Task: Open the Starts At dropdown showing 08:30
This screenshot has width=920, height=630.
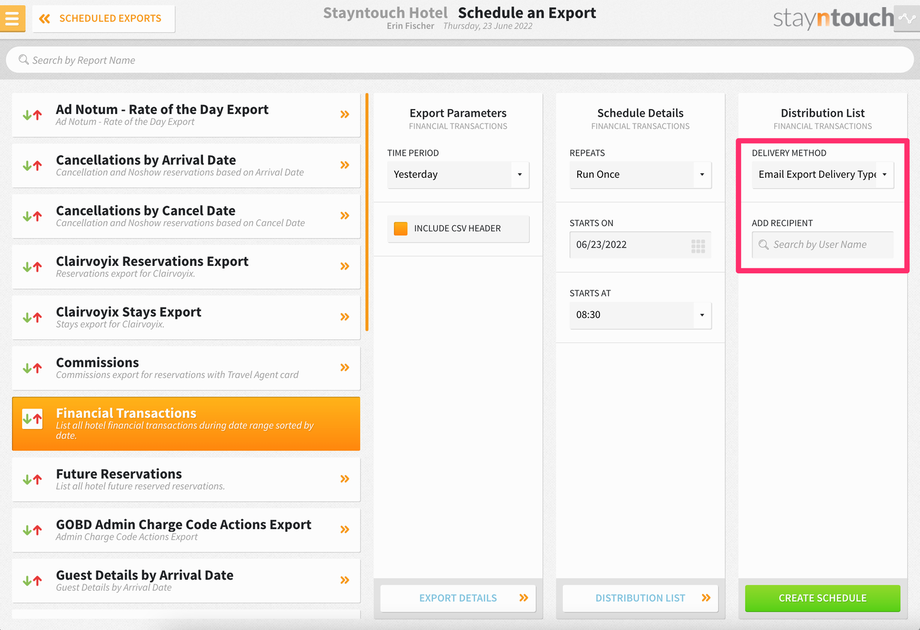Action: point(640,315)
